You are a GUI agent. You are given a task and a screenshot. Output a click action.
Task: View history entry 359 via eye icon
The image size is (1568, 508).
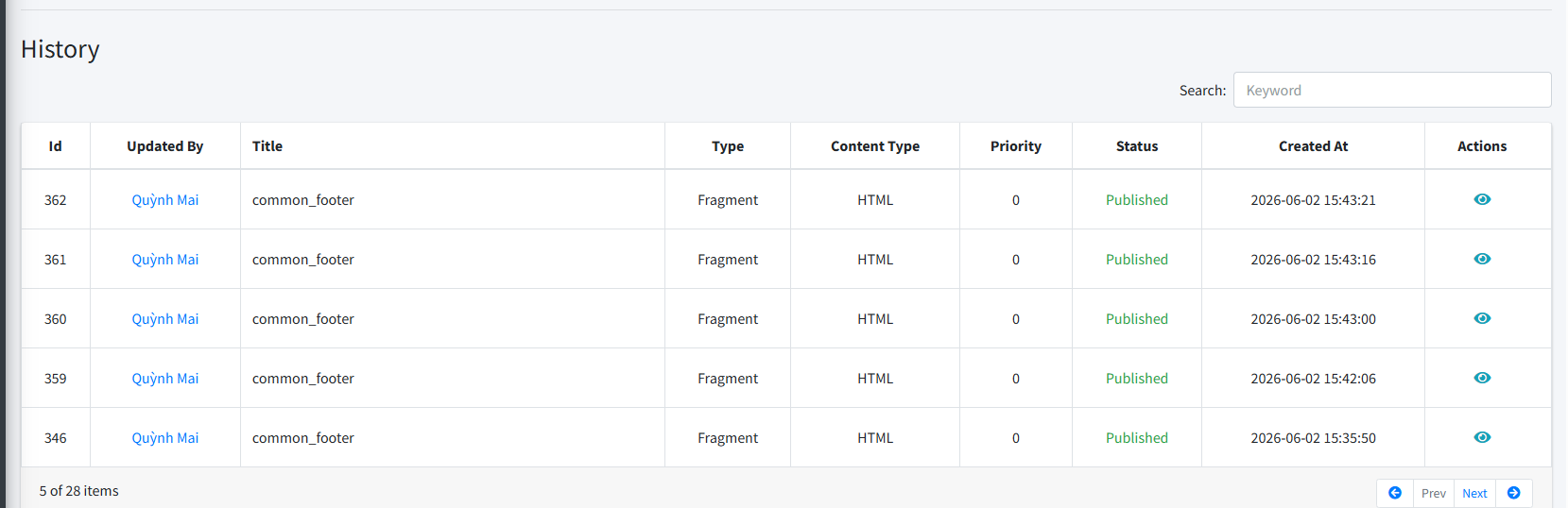tap(1482, 378)
